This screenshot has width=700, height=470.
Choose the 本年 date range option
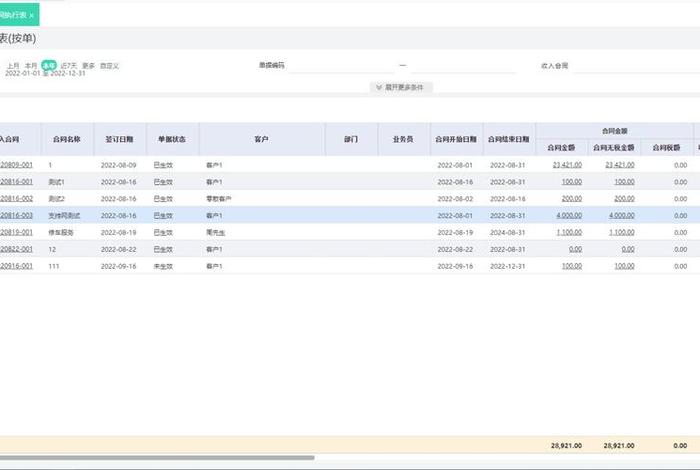[48, 66]
